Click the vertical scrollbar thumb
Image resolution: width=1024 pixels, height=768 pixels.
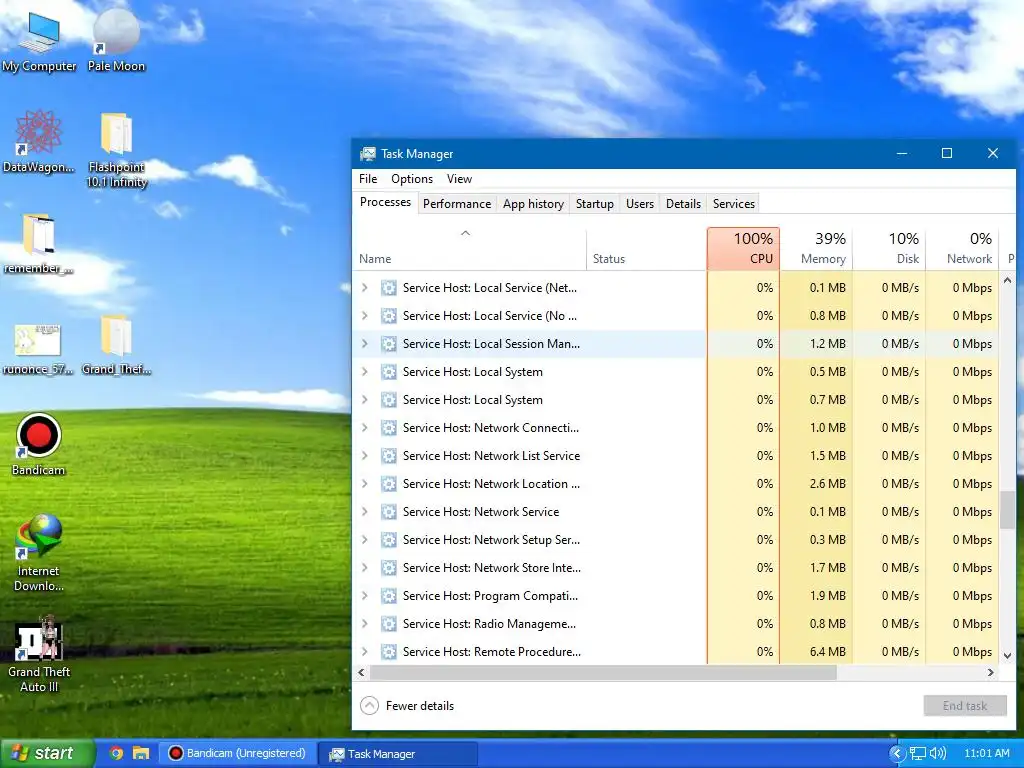tap(1007, 509)
